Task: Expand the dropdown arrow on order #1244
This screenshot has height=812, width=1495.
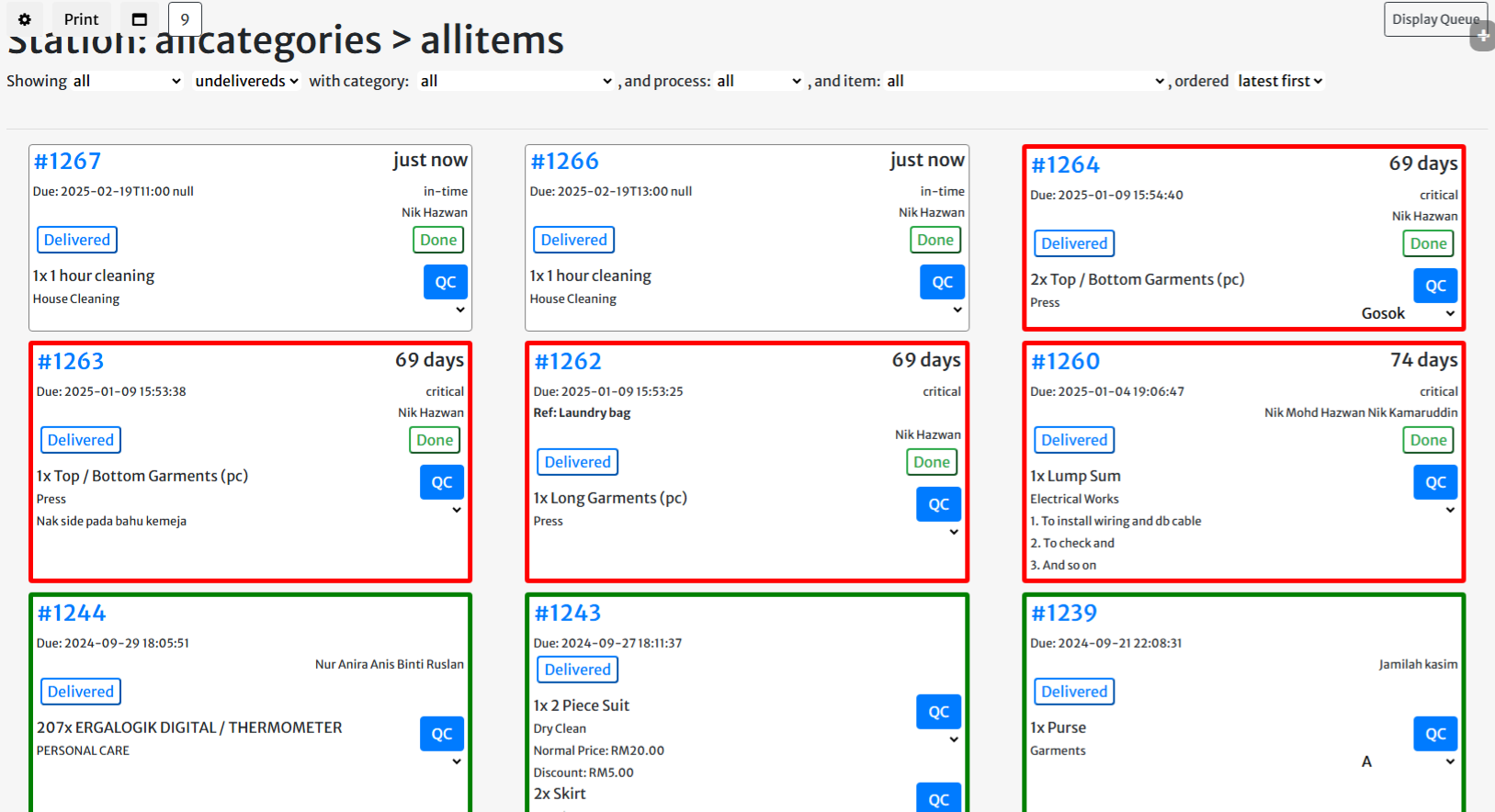Action: pyautogui.click(x=456, y=762)
